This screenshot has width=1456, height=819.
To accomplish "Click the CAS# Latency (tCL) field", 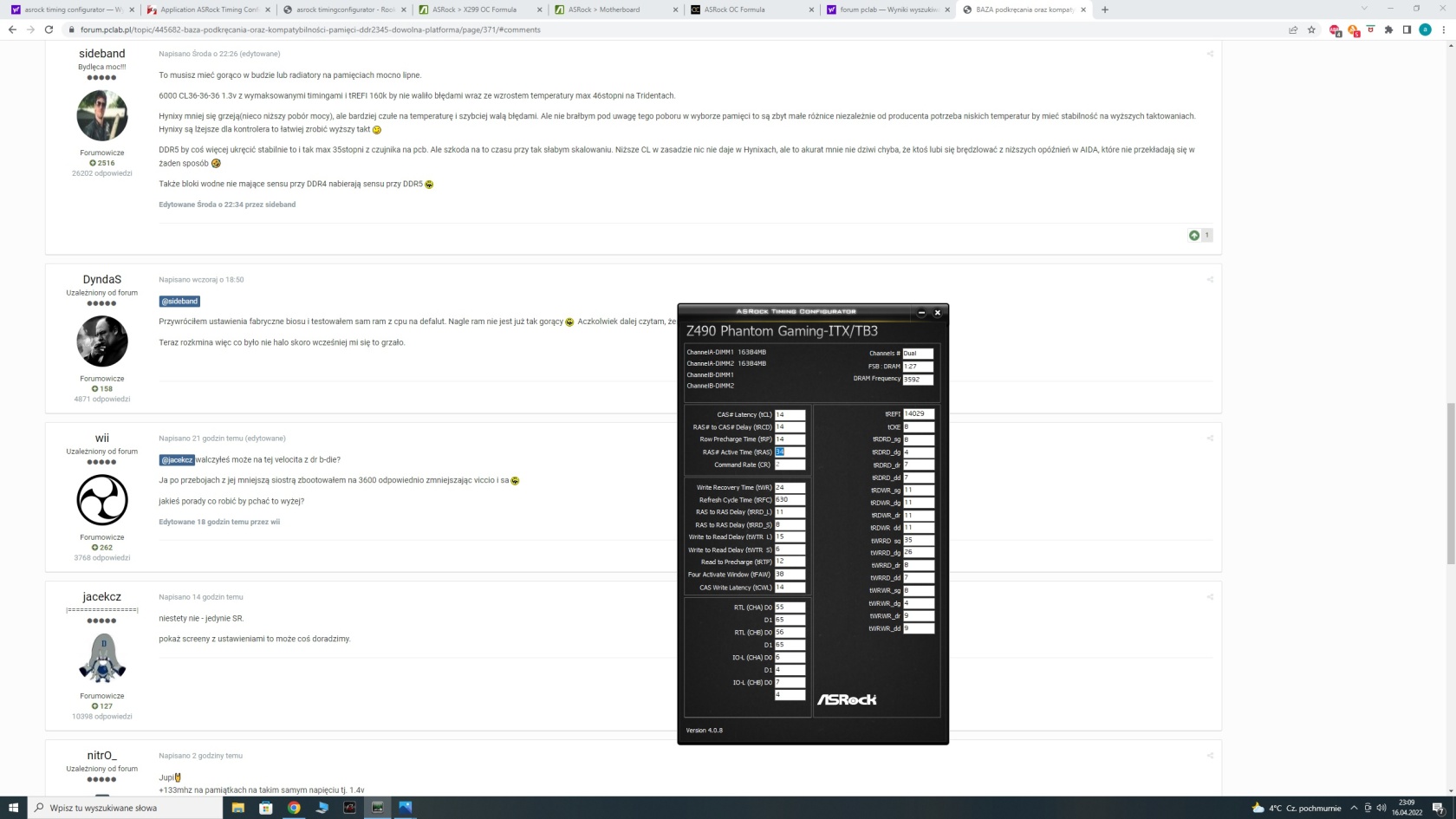I will click(790, 415).
